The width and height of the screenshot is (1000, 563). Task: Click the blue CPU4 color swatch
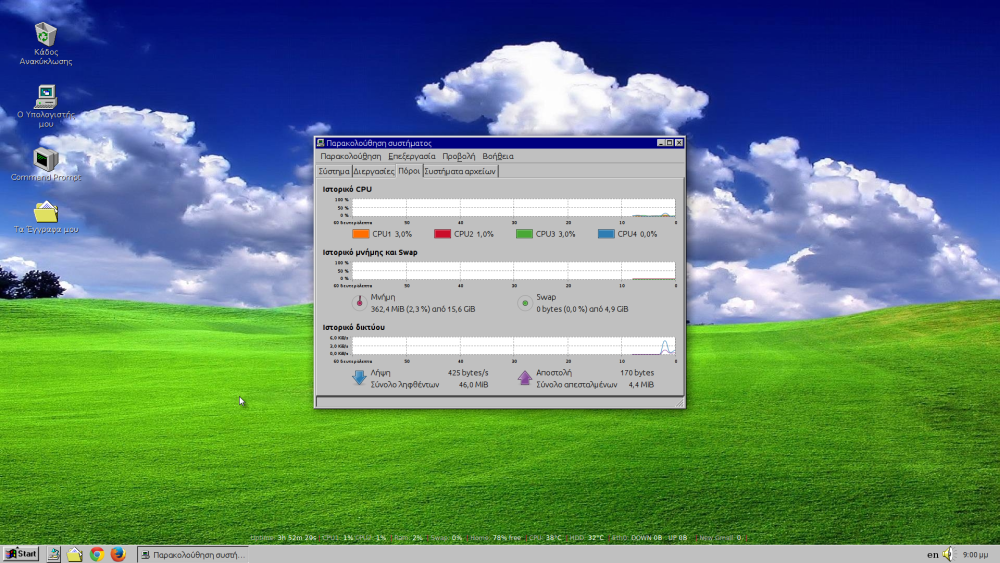tap(606, 234)
